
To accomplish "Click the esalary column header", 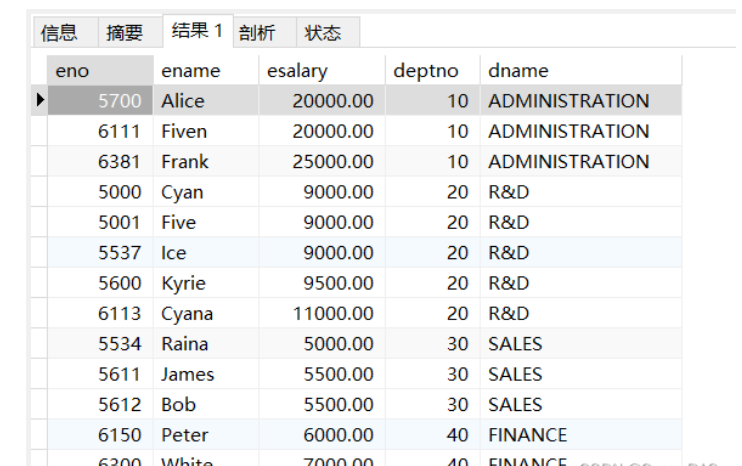I will click(x=321, y=70).
